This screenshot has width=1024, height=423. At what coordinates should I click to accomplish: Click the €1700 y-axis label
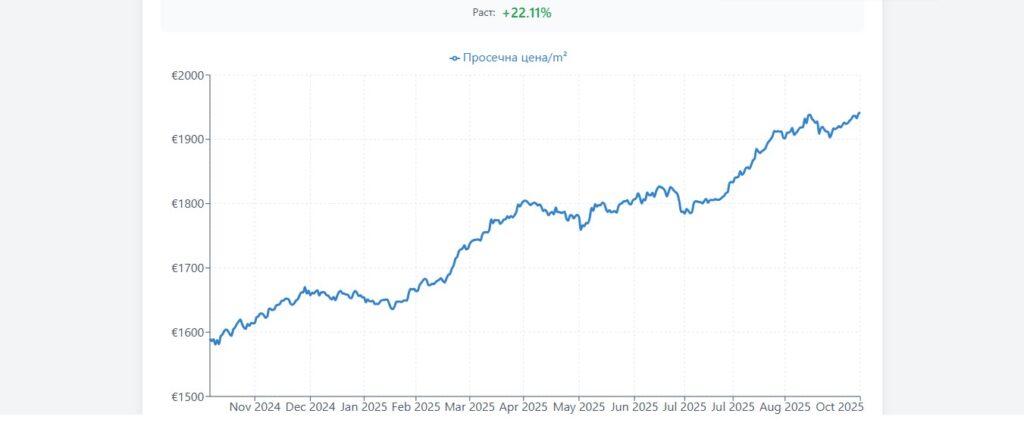187,268
